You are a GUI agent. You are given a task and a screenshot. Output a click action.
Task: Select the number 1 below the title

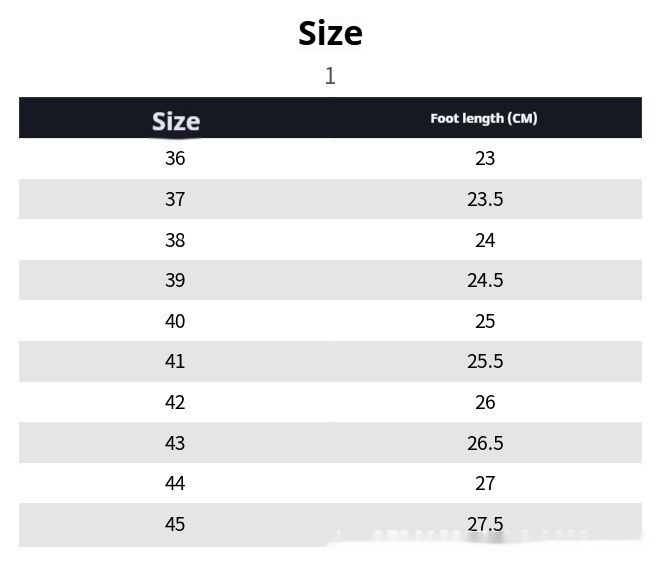click(x=330, y=76)
